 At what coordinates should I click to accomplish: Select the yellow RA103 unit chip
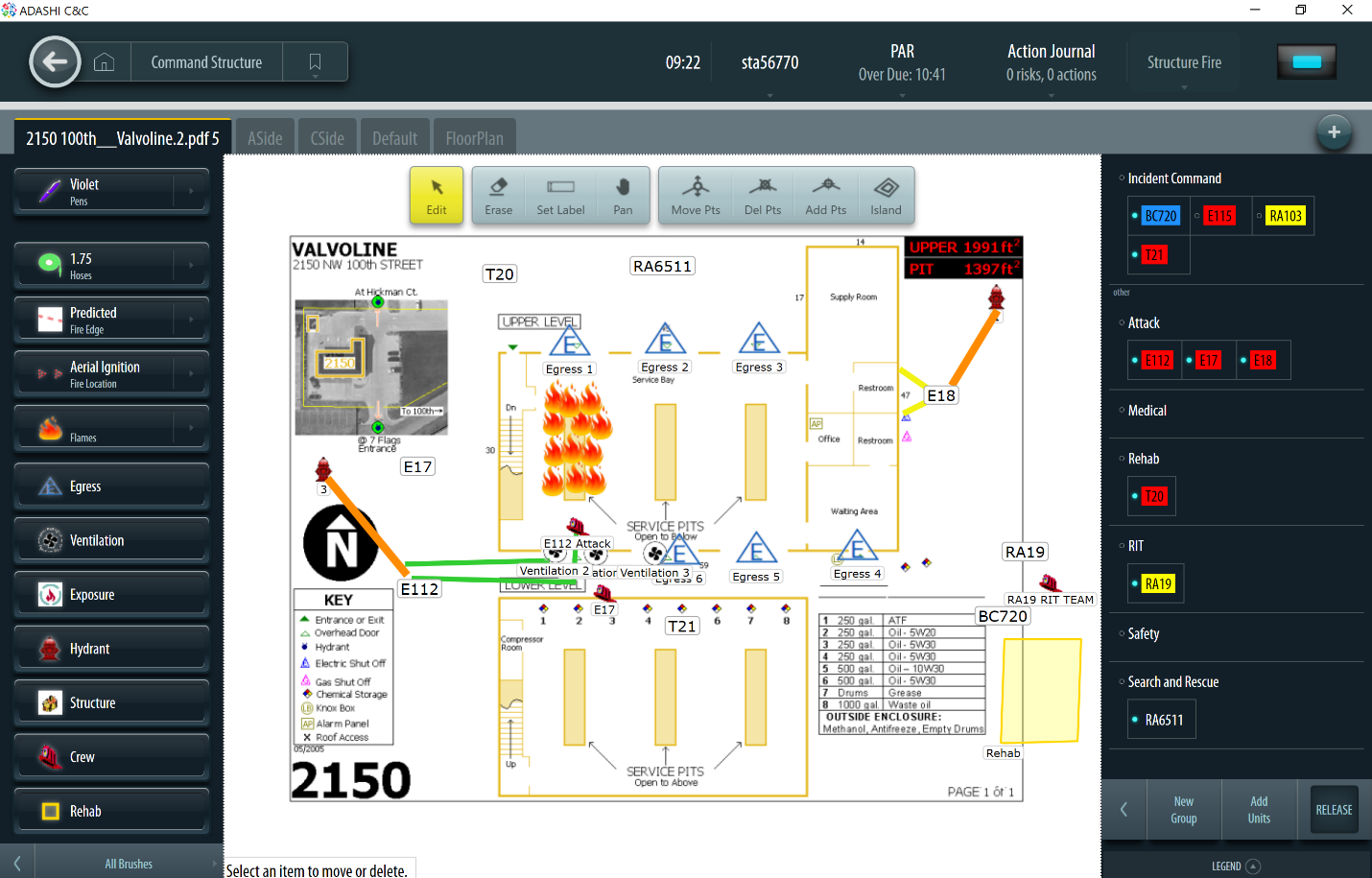[x=1285, y=216]
